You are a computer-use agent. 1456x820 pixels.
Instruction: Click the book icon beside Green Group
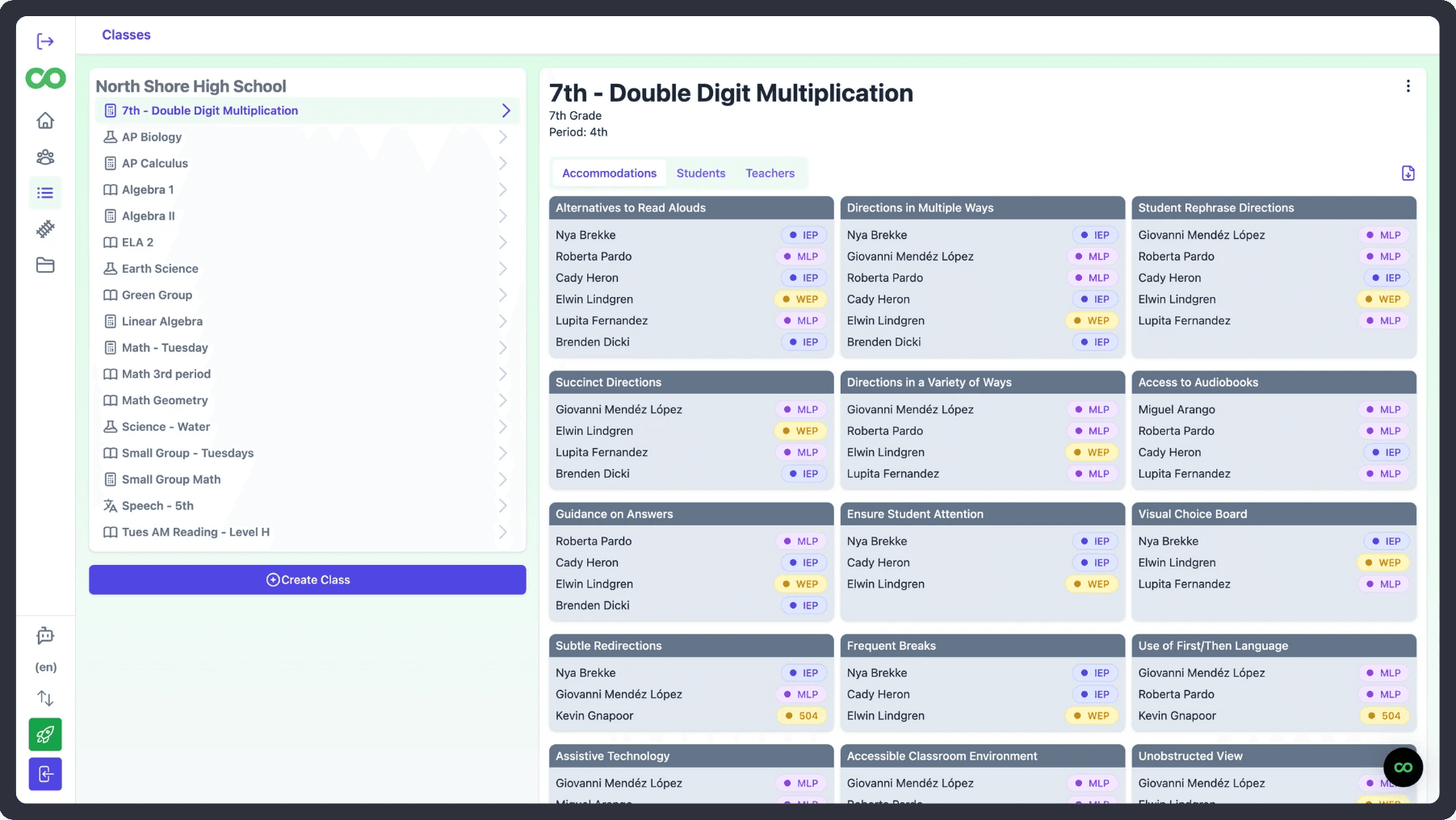click(x=111, y=295)
